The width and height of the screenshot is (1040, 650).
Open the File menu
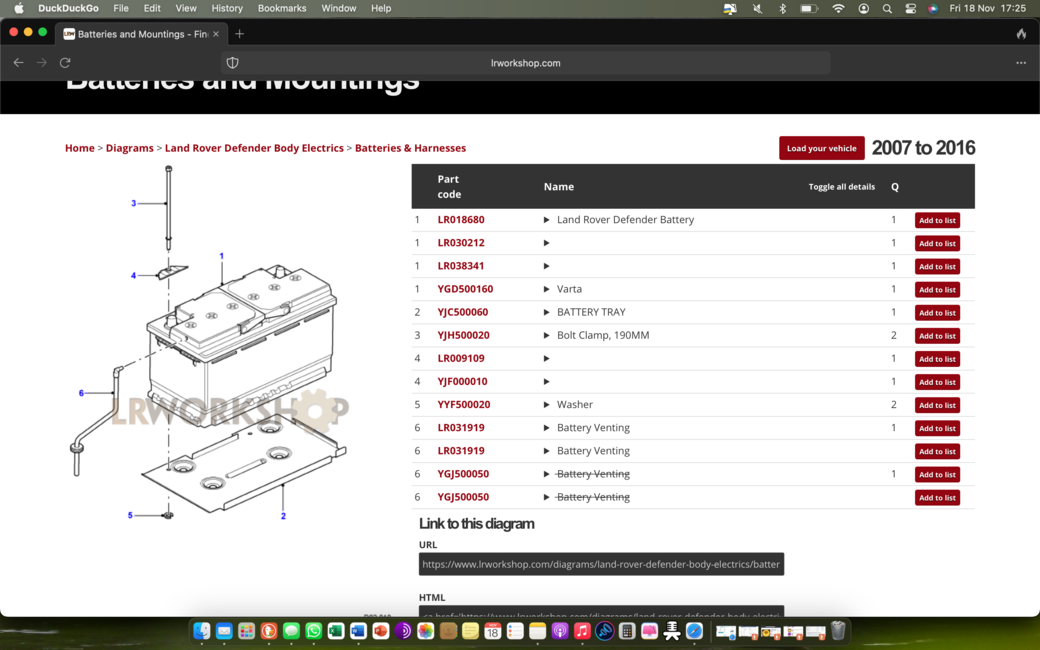coord(121,9)
